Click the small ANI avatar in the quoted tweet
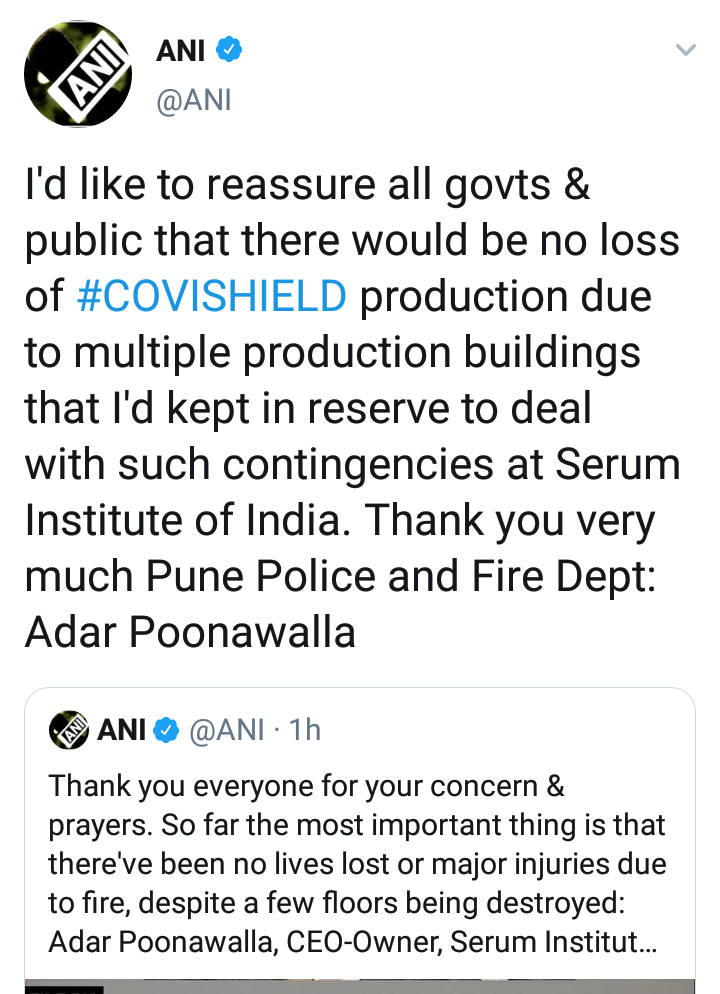This screenshot has width=720, height=994. pos(68,730)
